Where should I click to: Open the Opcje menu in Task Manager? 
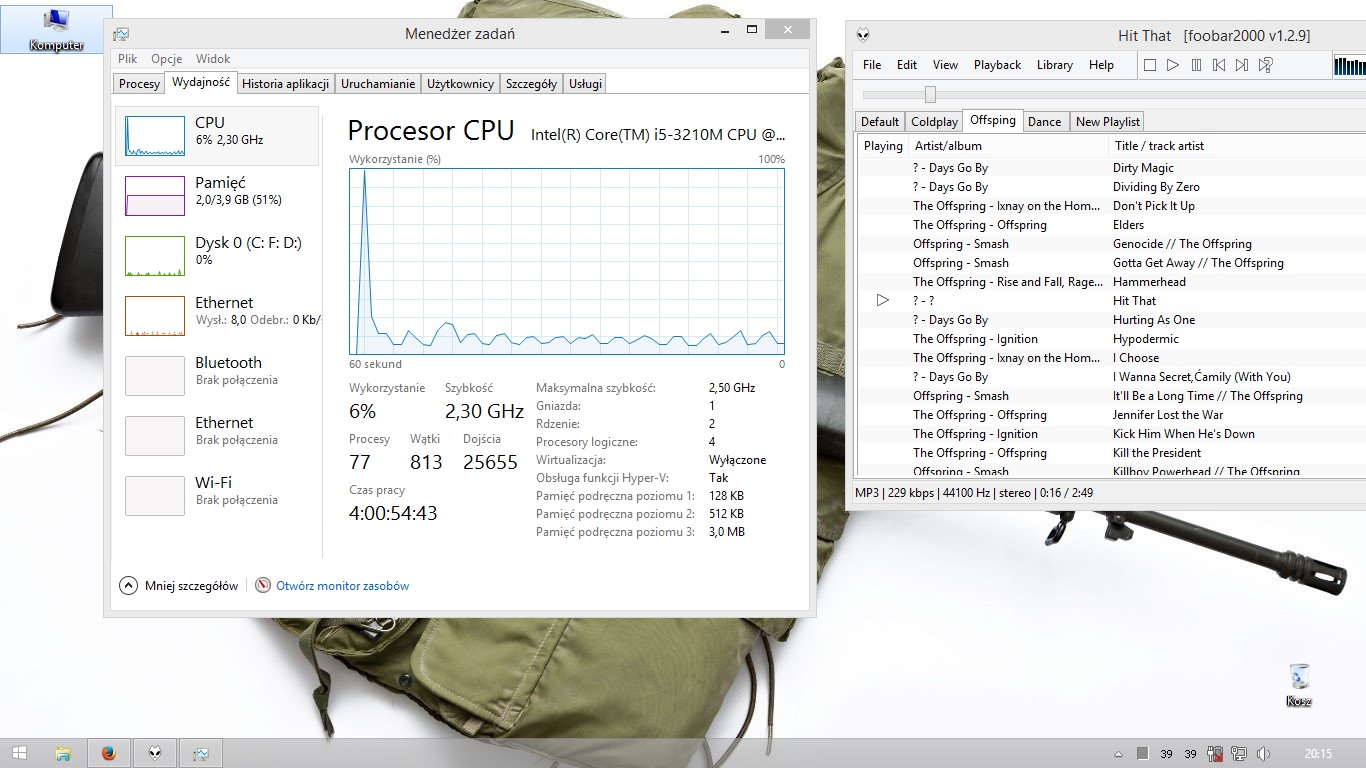coord(167,59)
